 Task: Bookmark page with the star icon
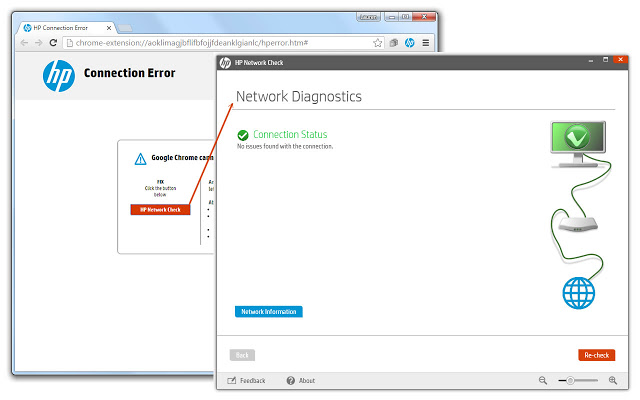point(378,43)
